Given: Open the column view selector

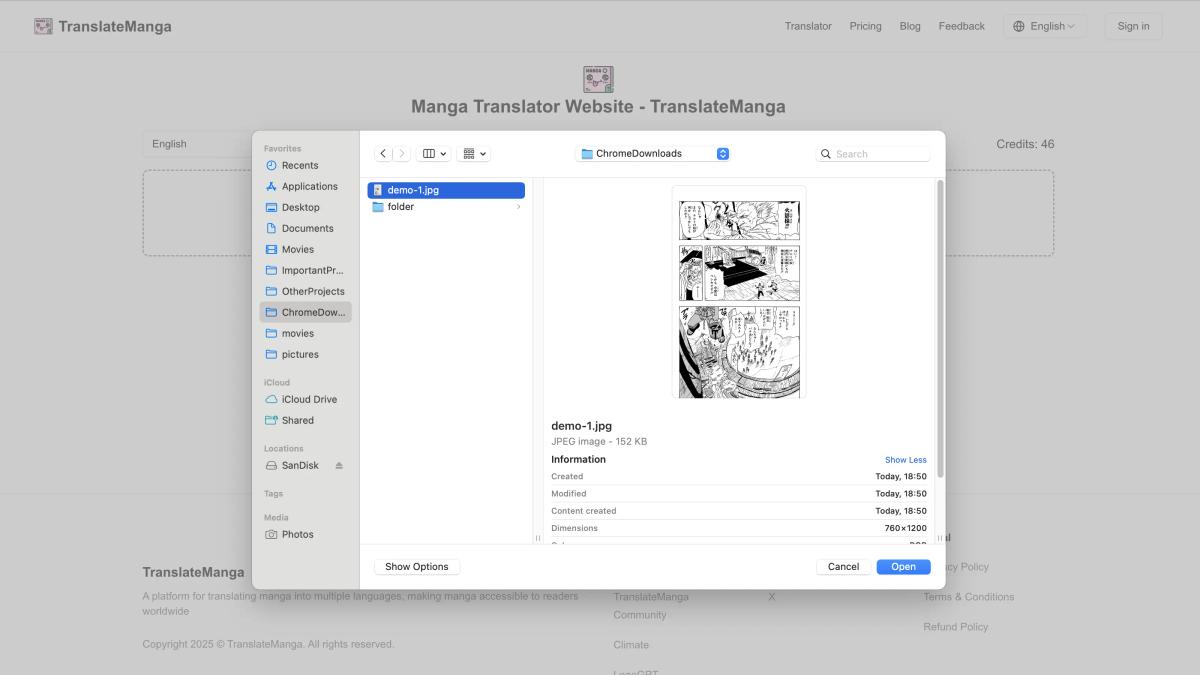Looking at the screenshot, I should pyautogui.click(x=433, y=154).
